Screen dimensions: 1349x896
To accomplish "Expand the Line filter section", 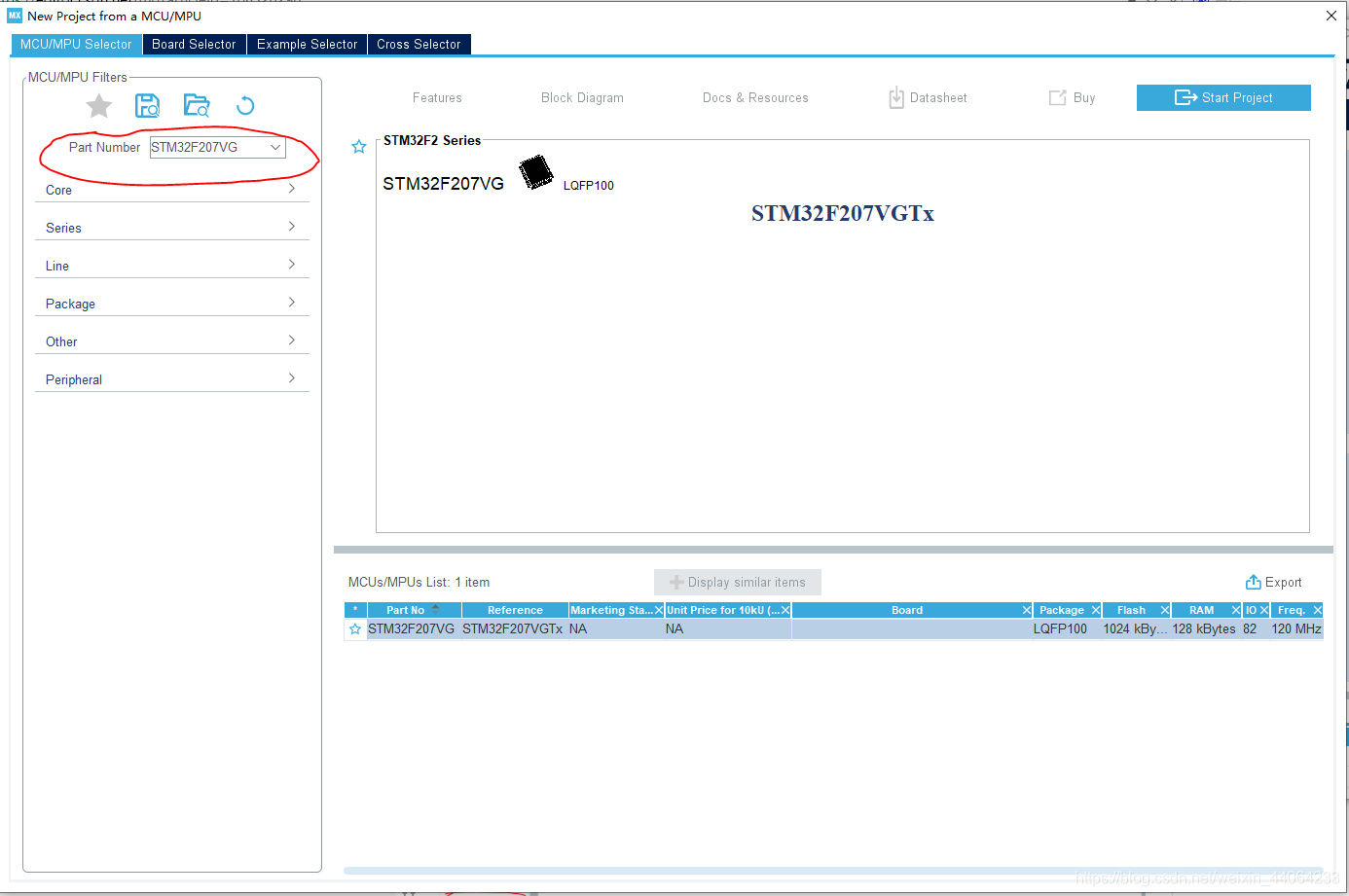I will tap(171, 266).
